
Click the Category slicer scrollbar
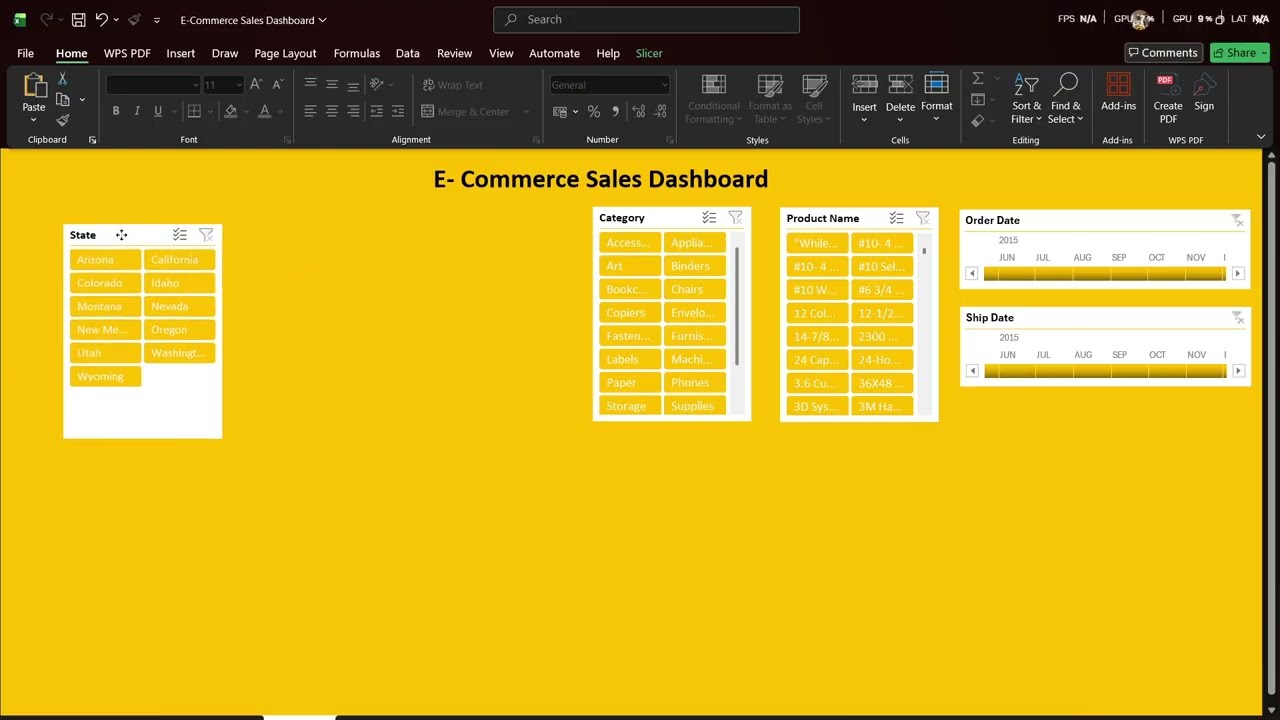pos(737,306)
